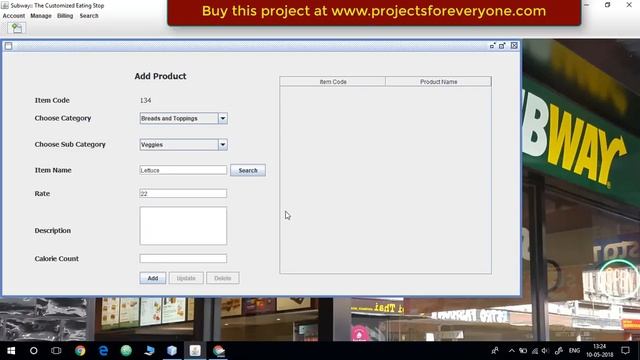Image resolution: width=640 pixels, height=360 pixels.
Task: Focus the Rate input field
Action: [x=183, y=193]
